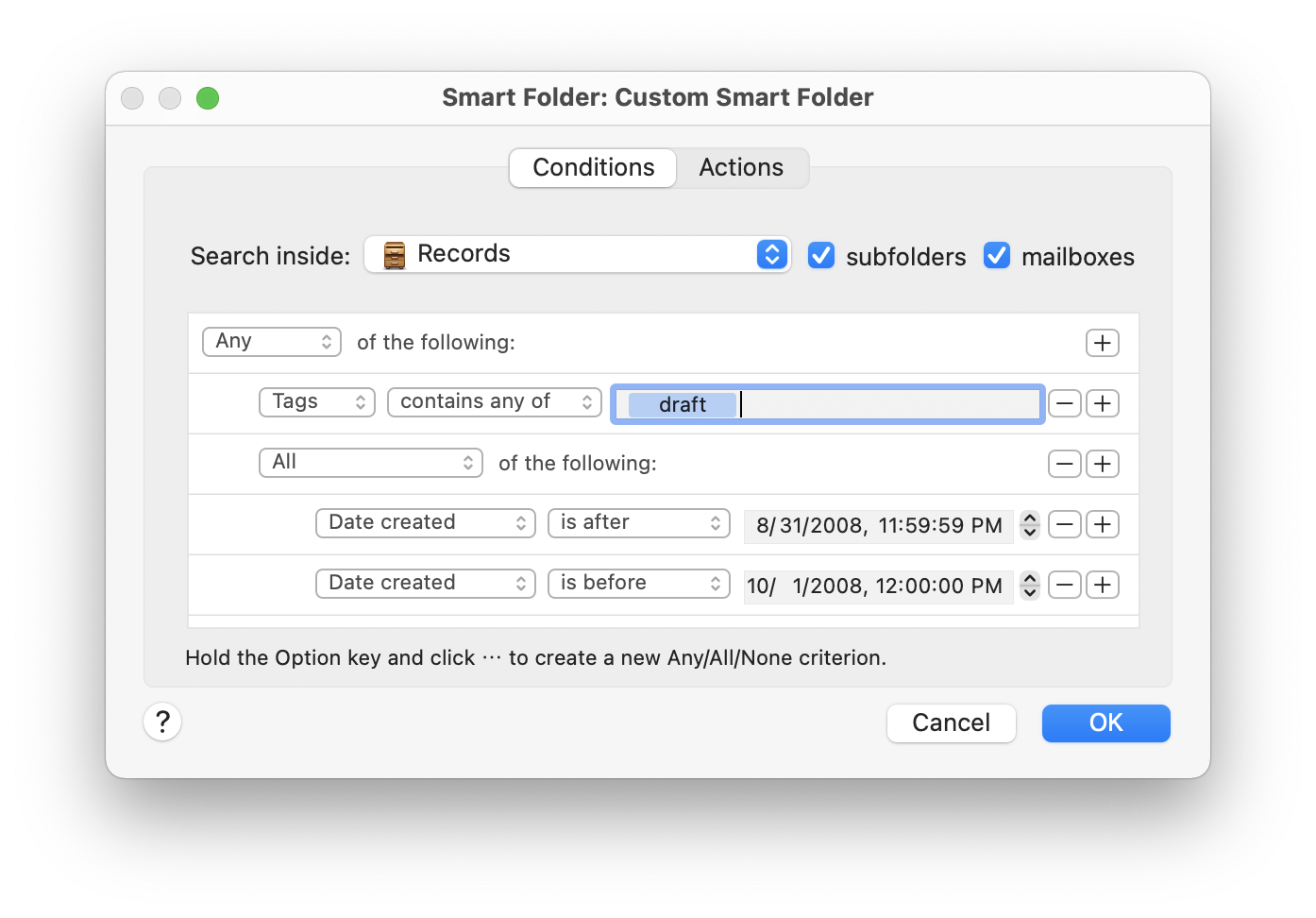Add criterion with plus in Any row
1316x918 pixels.
pos(1103,343)
